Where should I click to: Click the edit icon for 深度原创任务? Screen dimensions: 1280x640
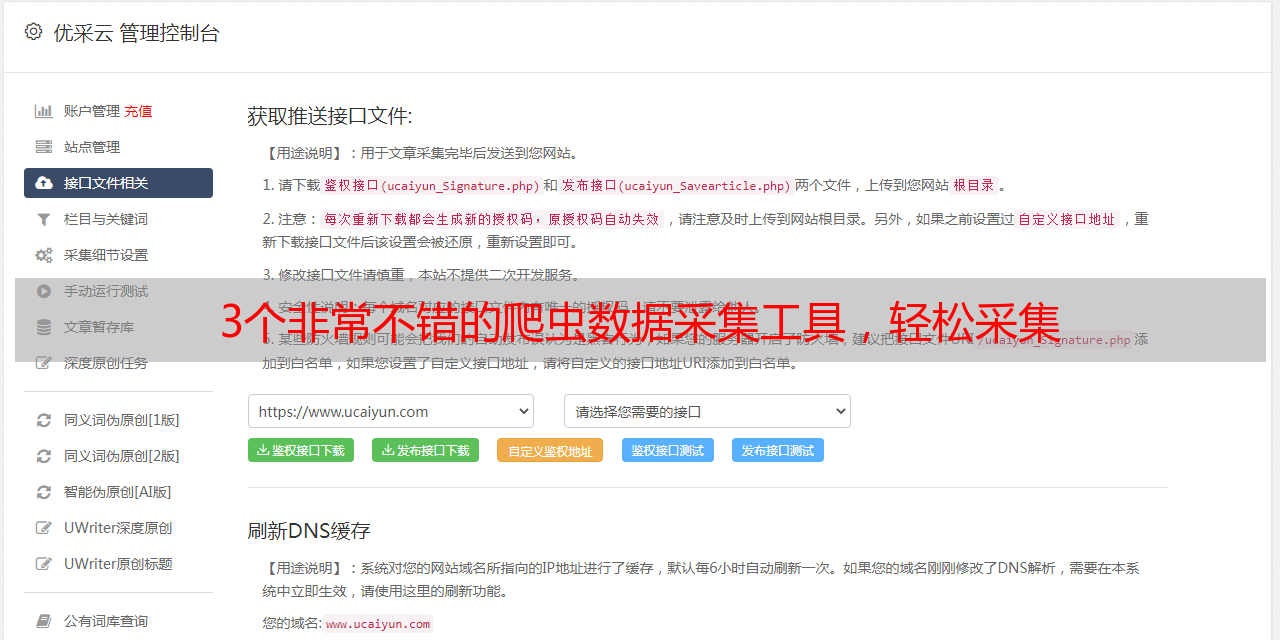(x=44, y=363)
